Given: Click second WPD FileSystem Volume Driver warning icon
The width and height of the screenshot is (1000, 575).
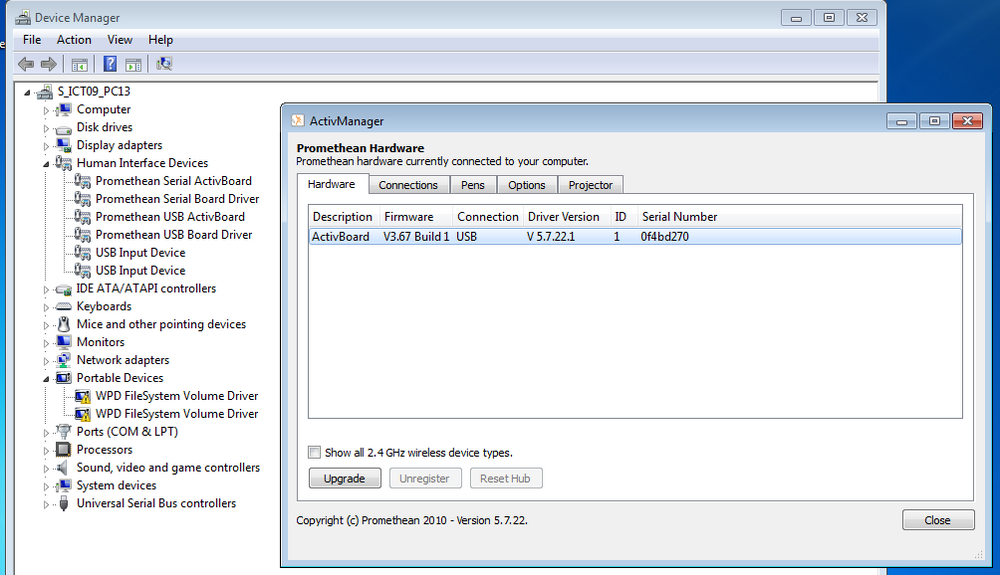Looking at the screenshot, I should pos(82,414).
